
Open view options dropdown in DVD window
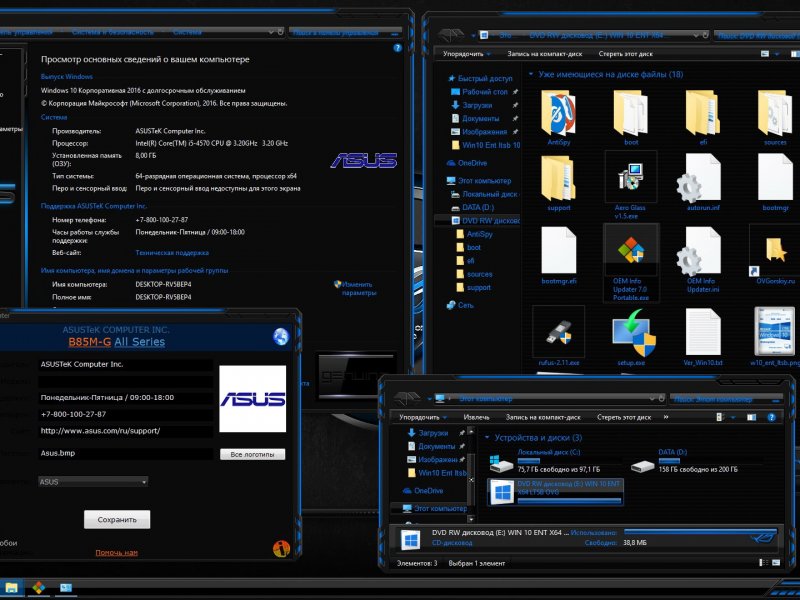click(x=777, y=54)
